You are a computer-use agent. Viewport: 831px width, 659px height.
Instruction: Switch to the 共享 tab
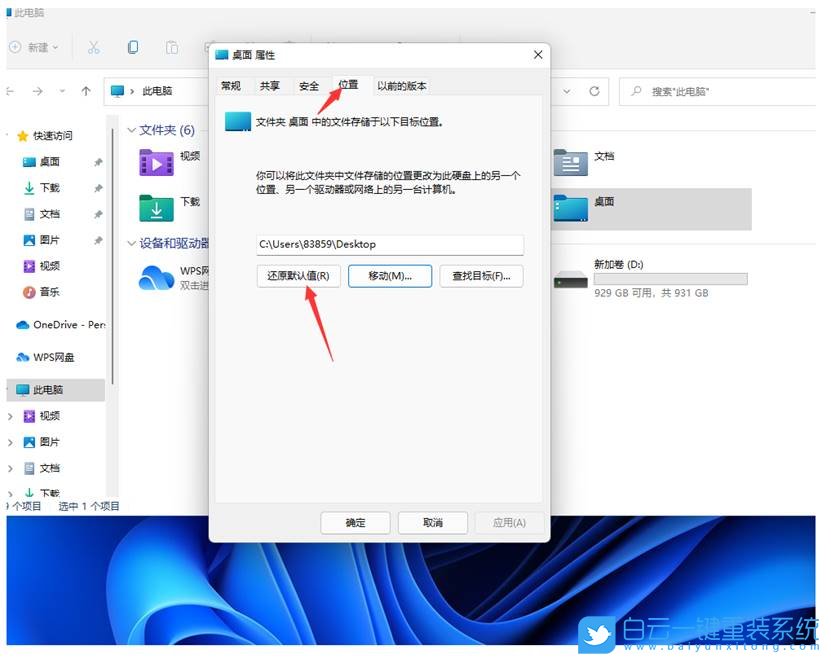click(269, 85)
